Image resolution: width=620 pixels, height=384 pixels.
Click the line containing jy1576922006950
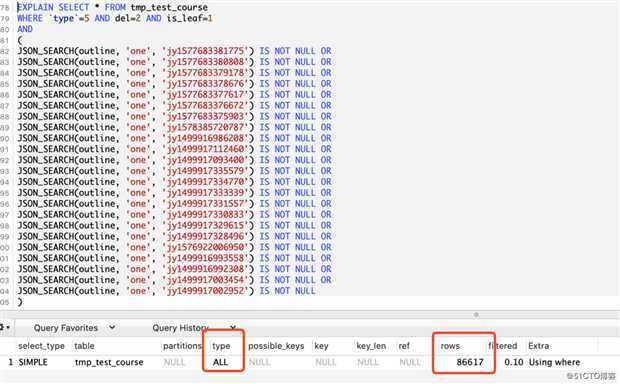pyautogui.click(x=174, y=247)
